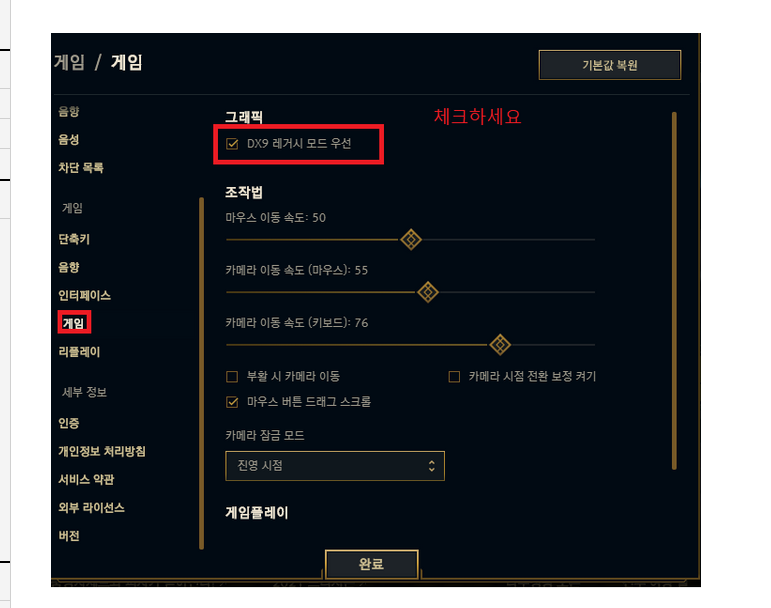This screenshot has width=771, height=608.
Task: Click the keyboard camera speed diamond handle
Action: pos(500,345)
